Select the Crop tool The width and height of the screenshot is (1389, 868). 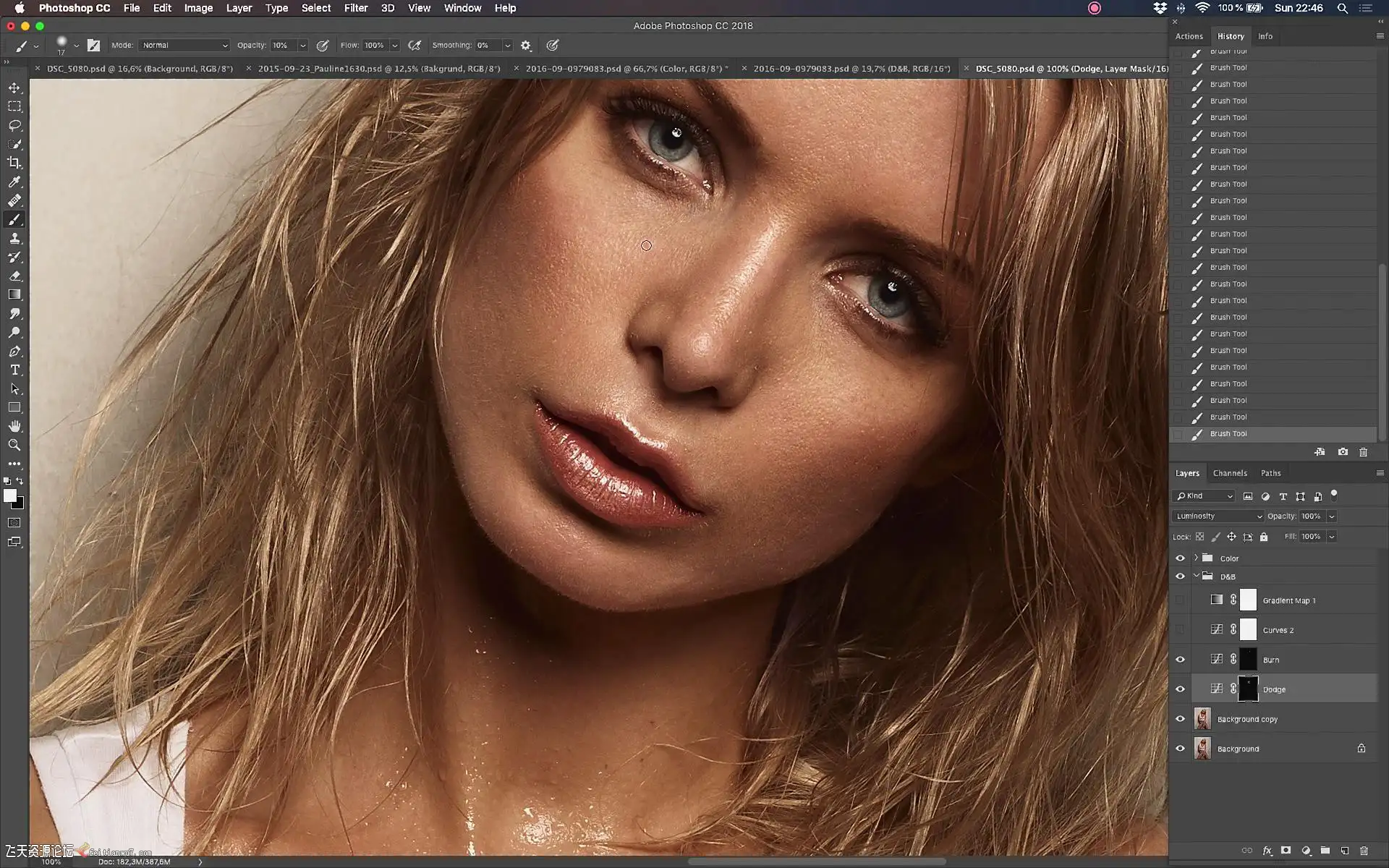[x=14, y=163]
